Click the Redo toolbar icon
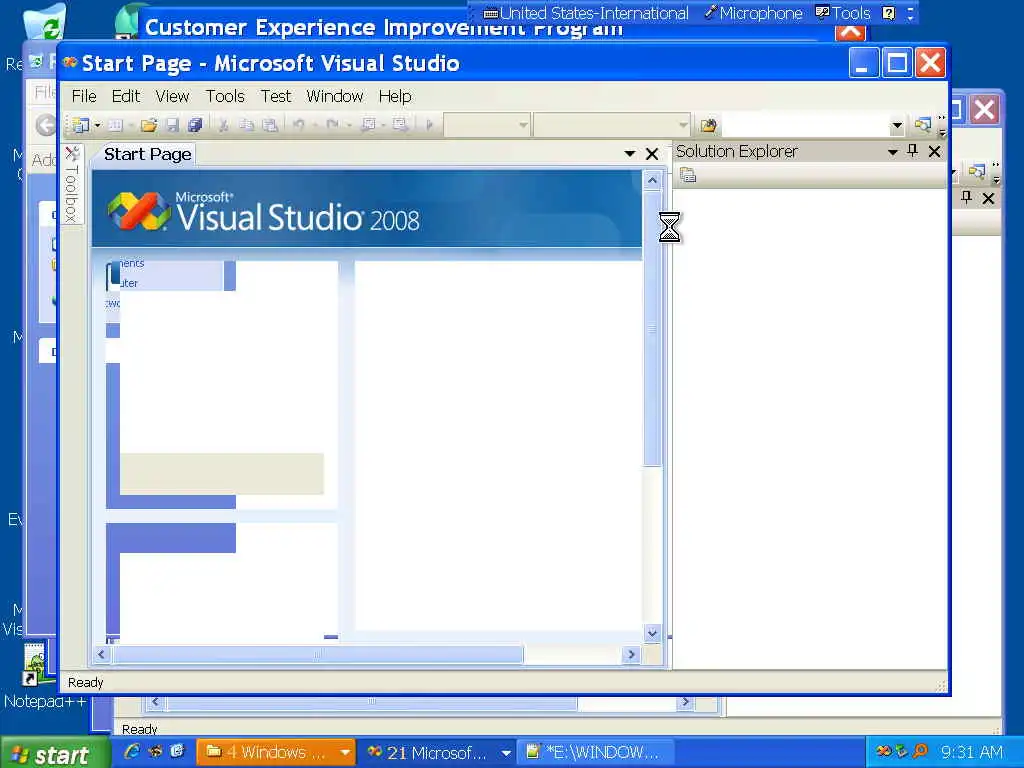Image resolution: width=1024 pixels, height=768 pixels. point(332,124)
